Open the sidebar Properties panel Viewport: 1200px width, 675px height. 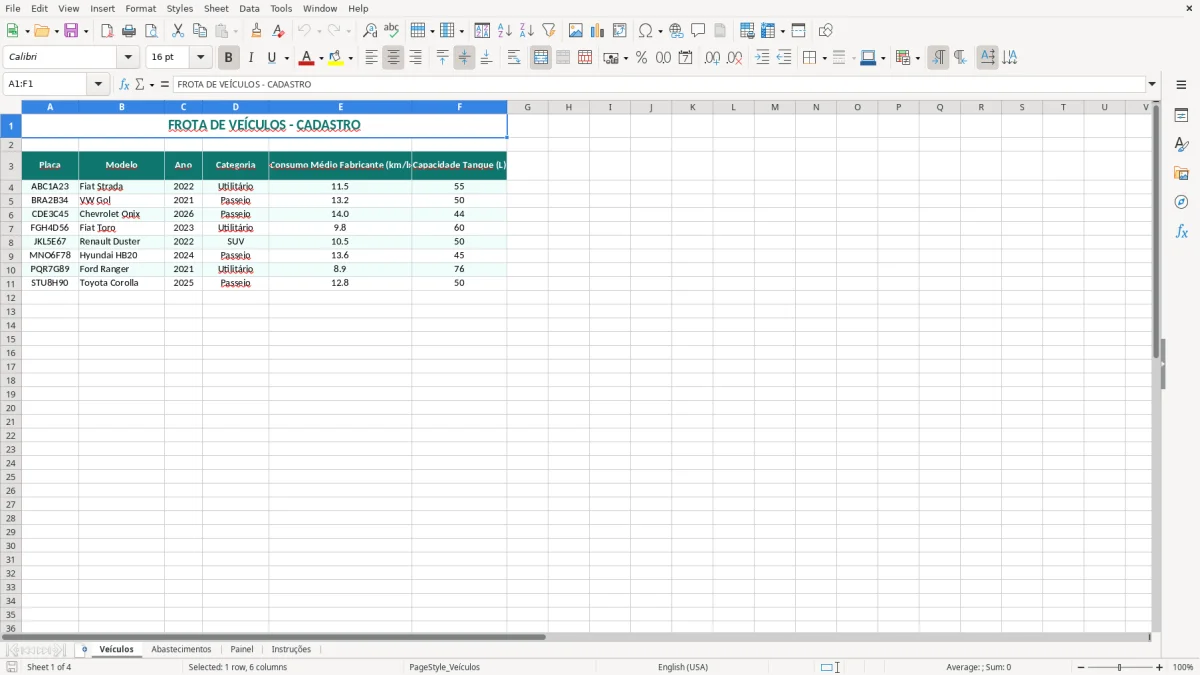point(1181,116)
